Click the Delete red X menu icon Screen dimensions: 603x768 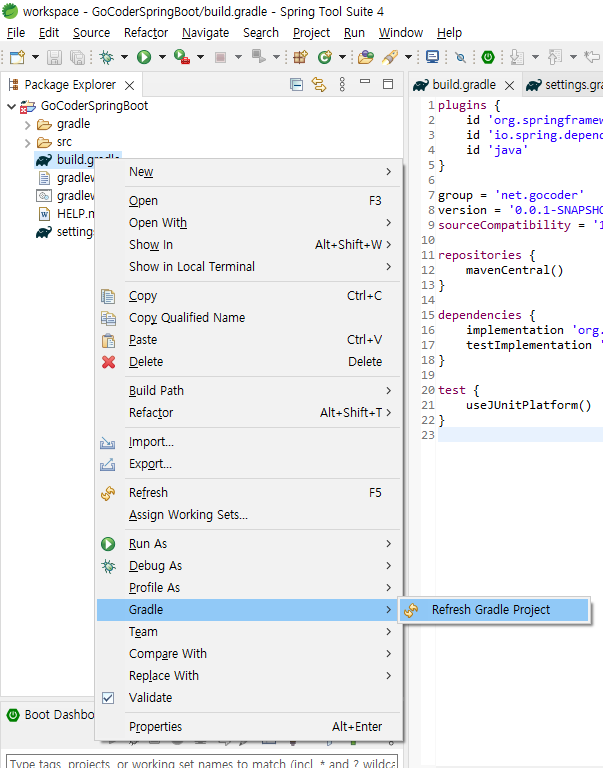pyautogui.click(x=108, y=362)
